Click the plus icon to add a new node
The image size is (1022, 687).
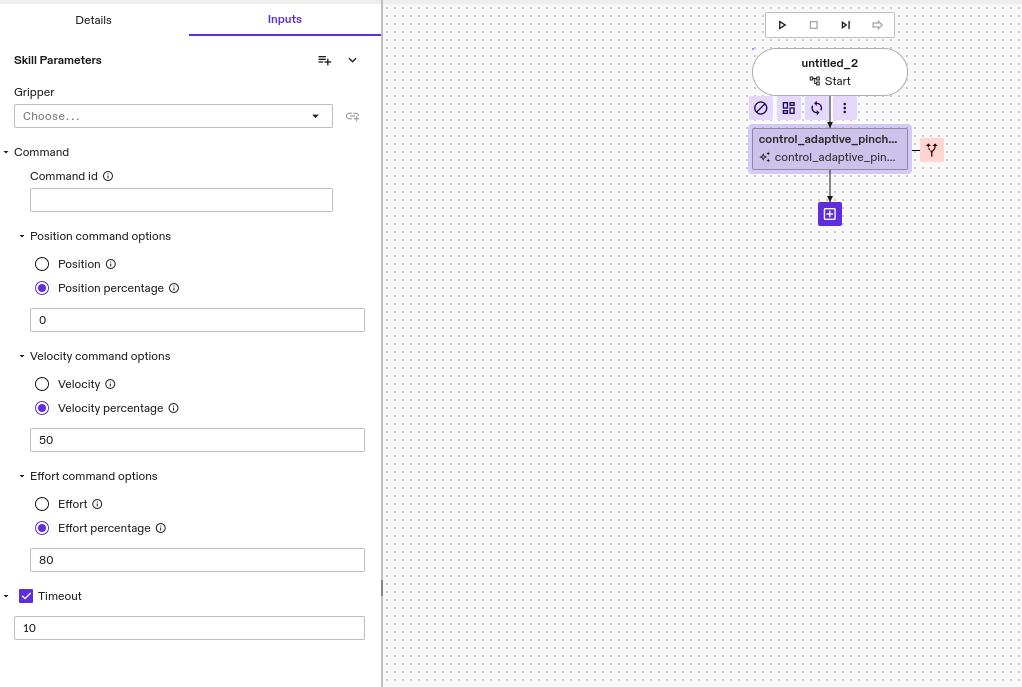click(x=829, y=213)
